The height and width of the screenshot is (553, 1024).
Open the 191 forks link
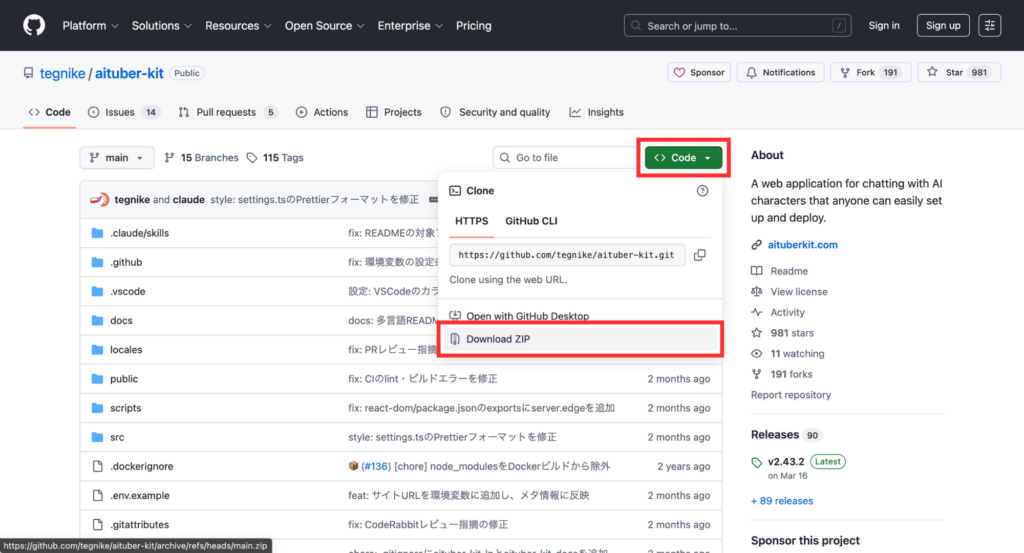(x=791, y=374)
